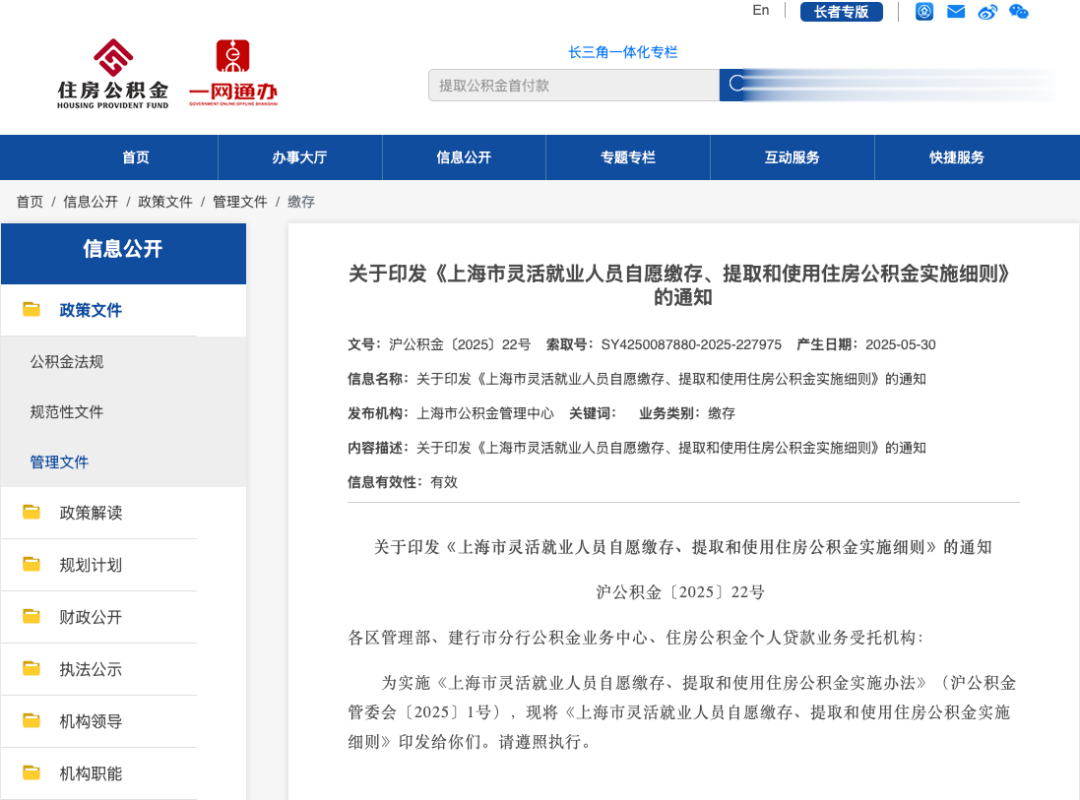Expand 财政公开 in the sidebar
Viewport: 1080px width, 800px height.
pos(90,617)
